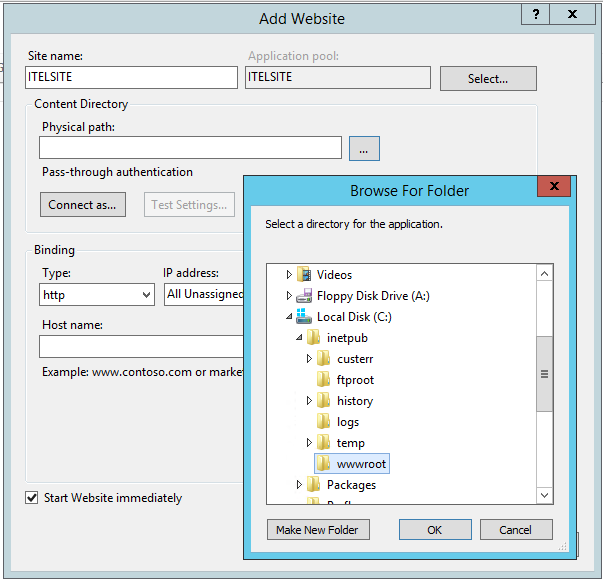Cancel the Browse For Folder dialog
603x581 pixels.
(x=516, y=530)
